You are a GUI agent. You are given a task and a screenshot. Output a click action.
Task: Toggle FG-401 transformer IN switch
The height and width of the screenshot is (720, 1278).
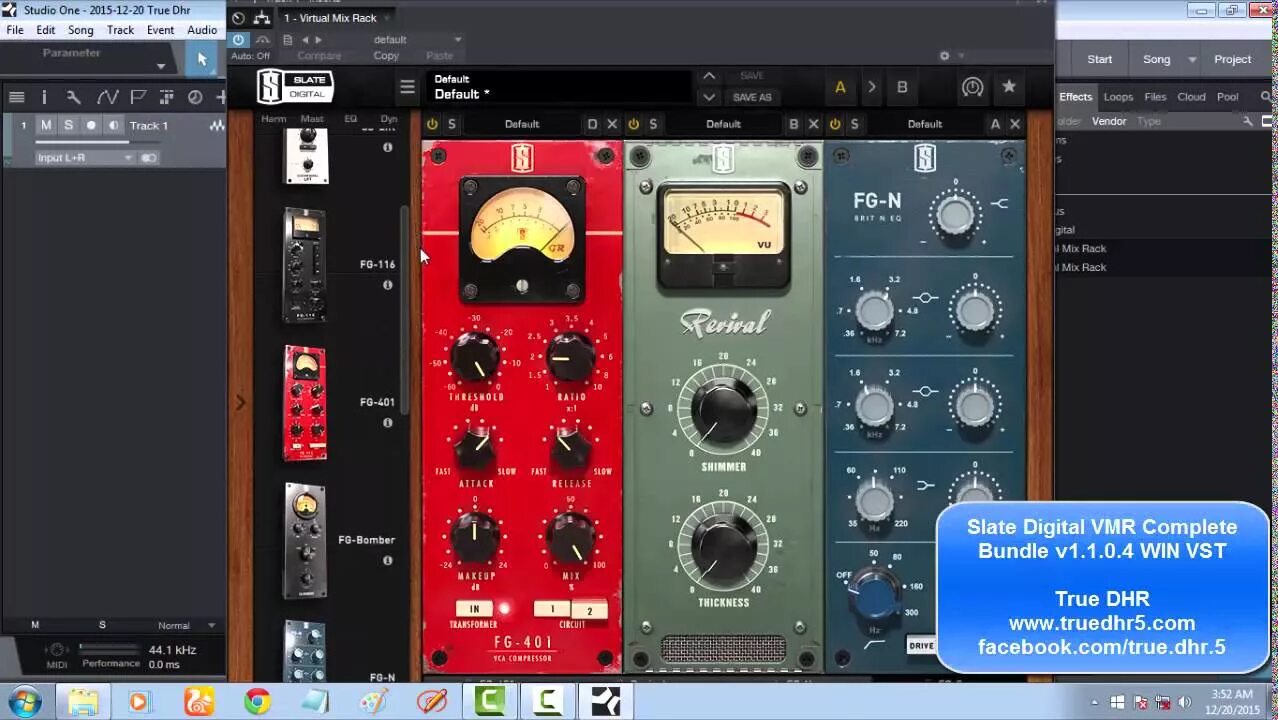475,608
